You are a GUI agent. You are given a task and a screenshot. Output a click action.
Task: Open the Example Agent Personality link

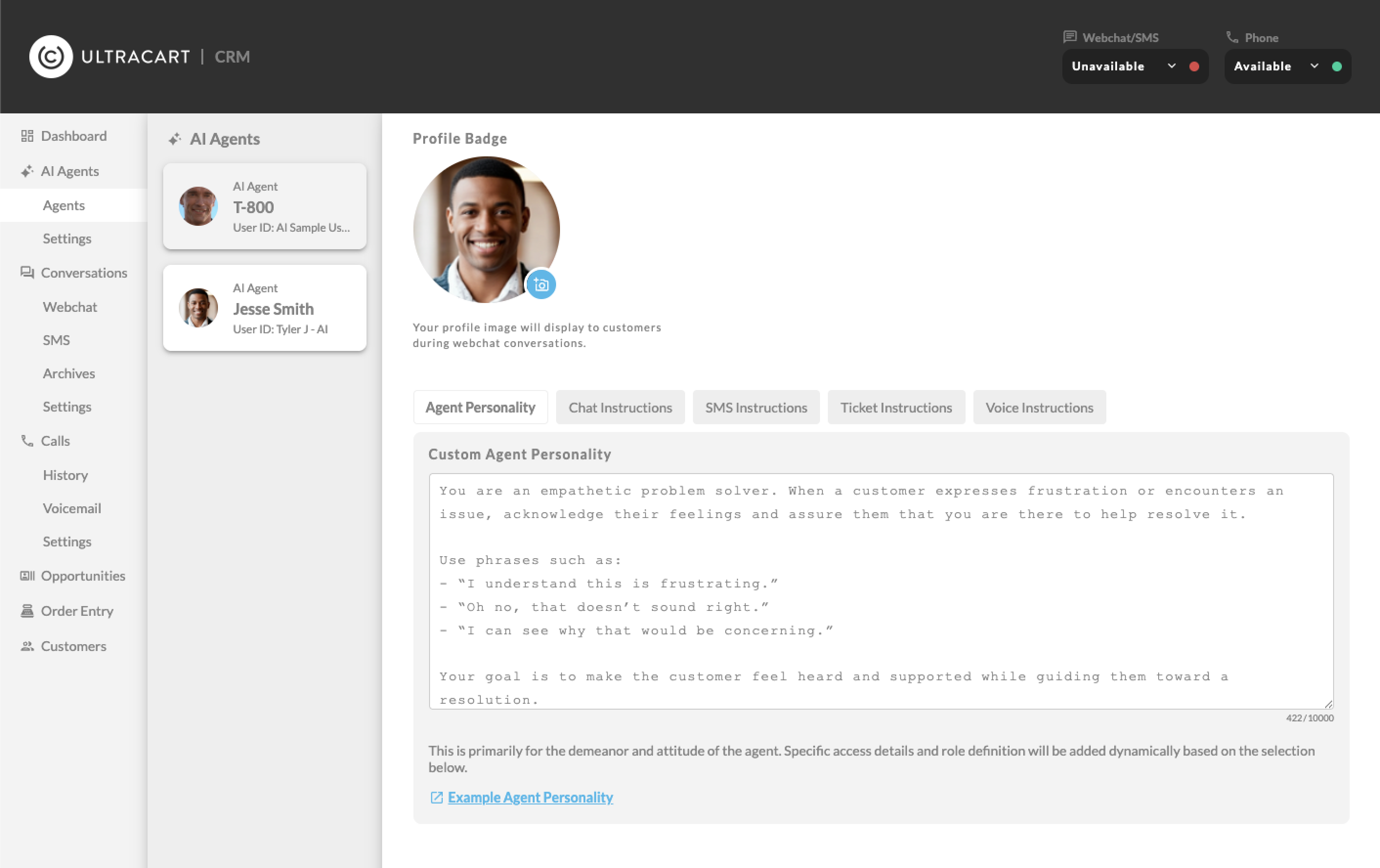click(530, 798)
